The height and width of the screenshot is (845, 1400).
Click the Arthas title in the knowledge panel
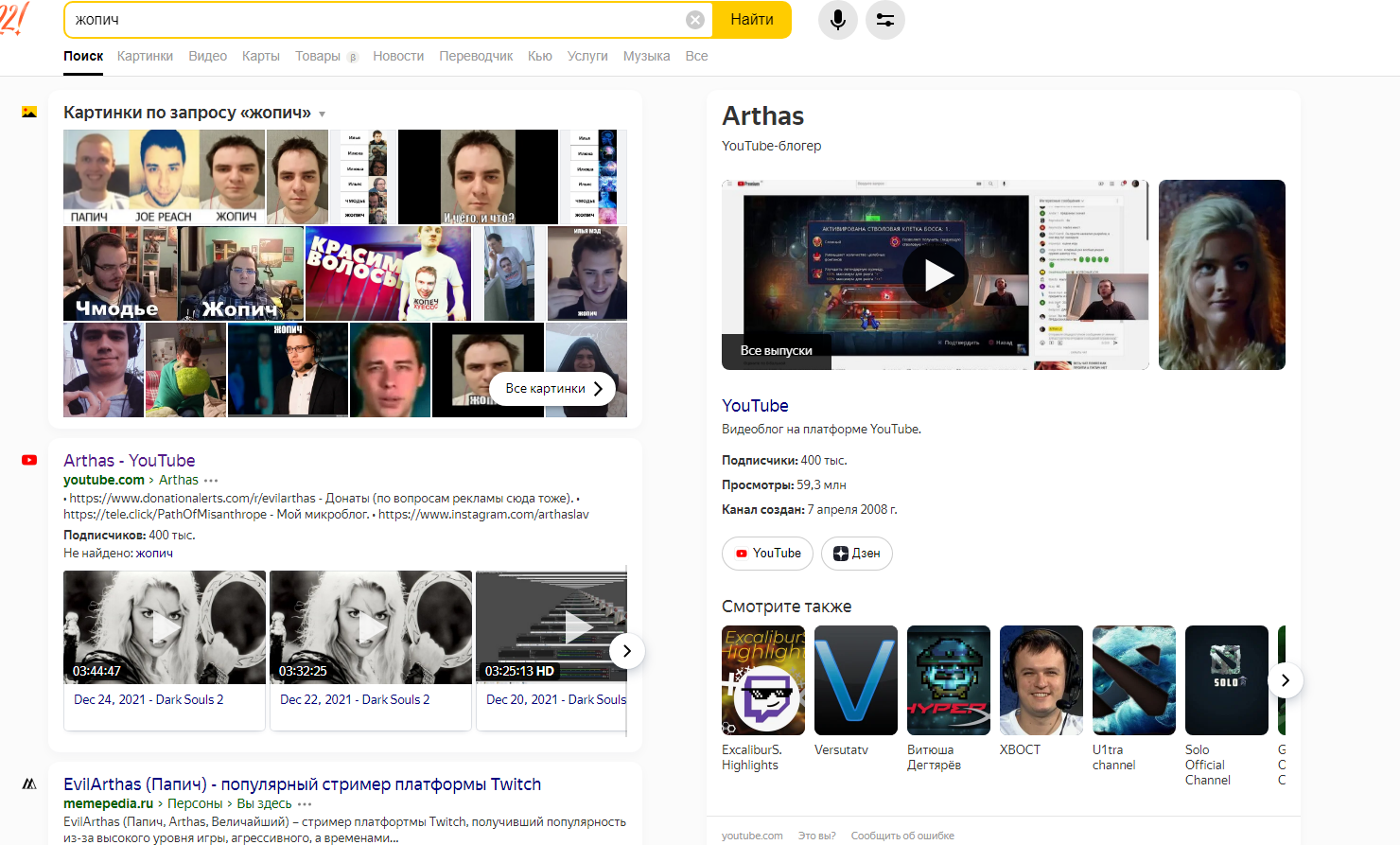pyautogui.click(x=763, y=116)
